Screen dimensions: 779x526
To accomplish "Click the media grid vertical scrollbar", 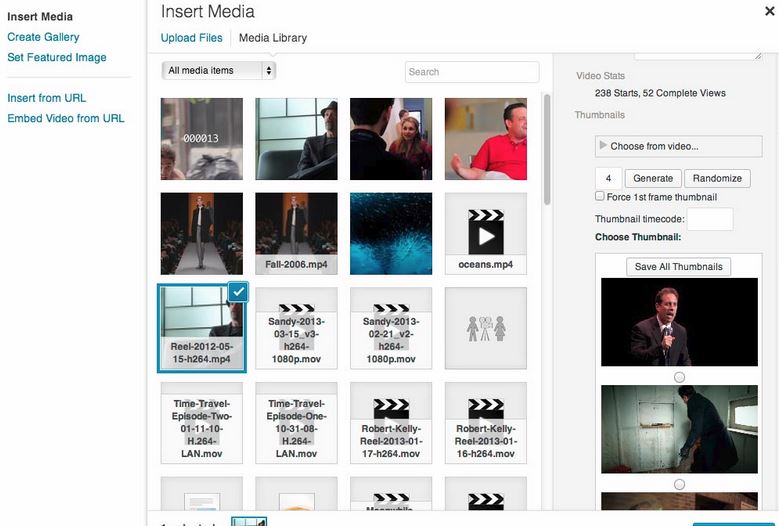I will pos(547,149).
